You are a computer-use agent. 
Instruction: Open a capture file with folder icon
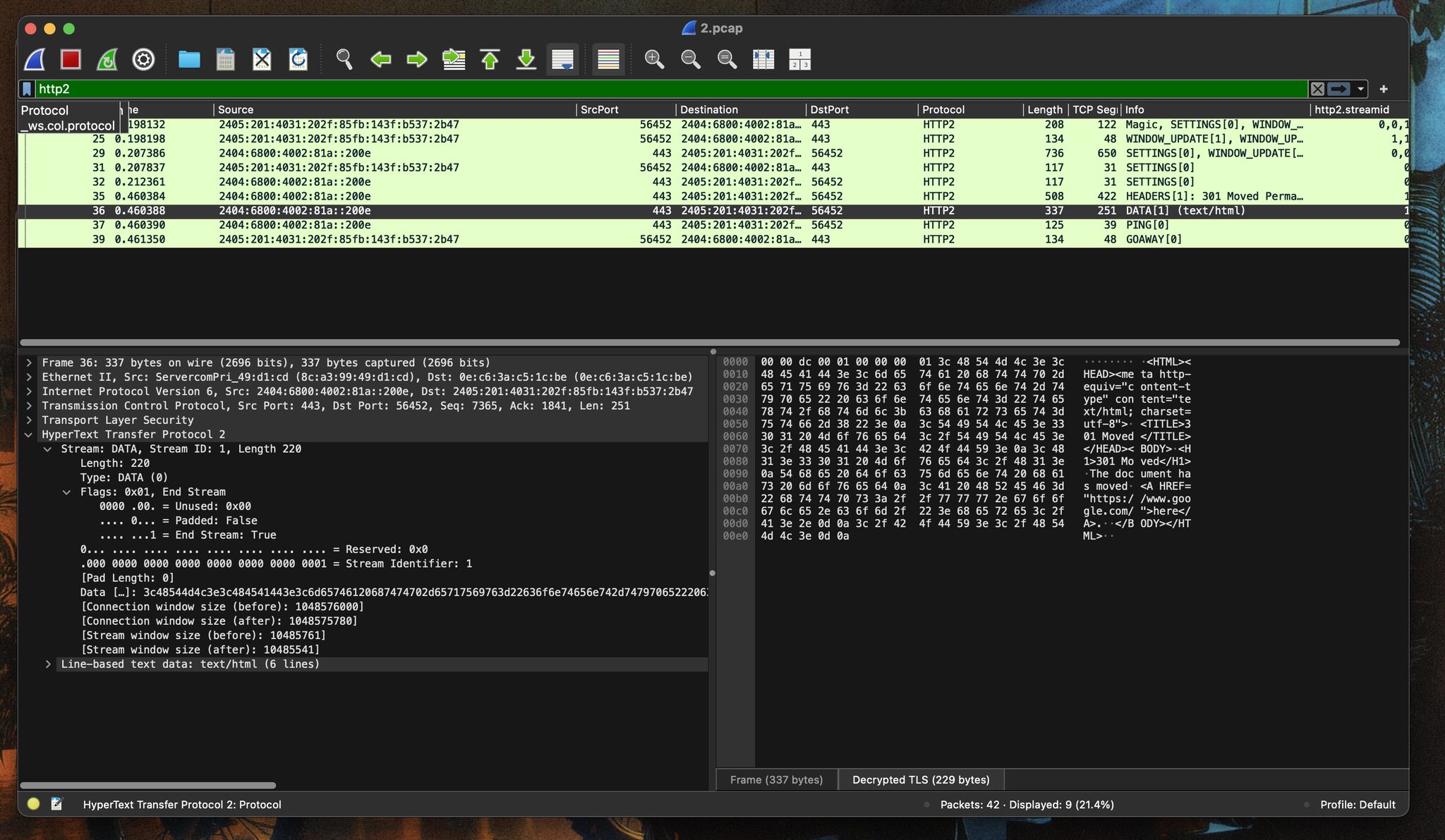(189, 59)
